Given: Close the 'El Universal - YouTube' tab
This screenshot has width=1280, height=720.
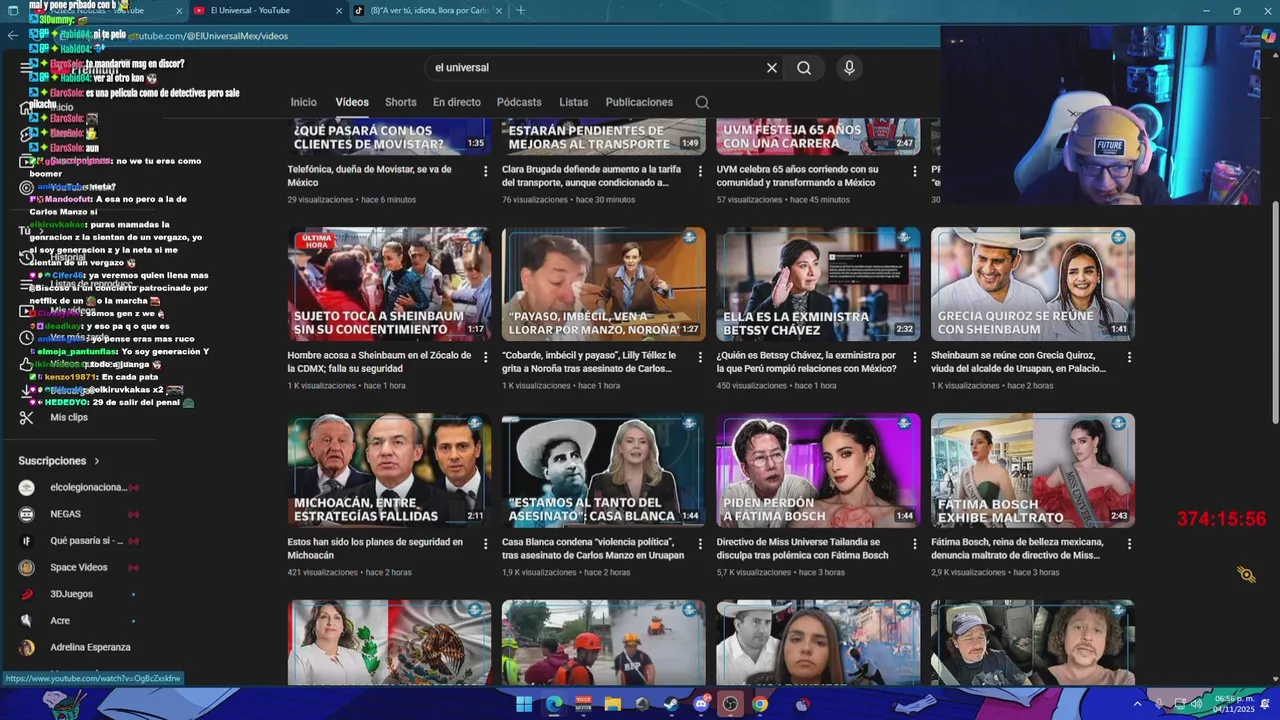Looking at the screenshot, I should click(x=339, y=10).
